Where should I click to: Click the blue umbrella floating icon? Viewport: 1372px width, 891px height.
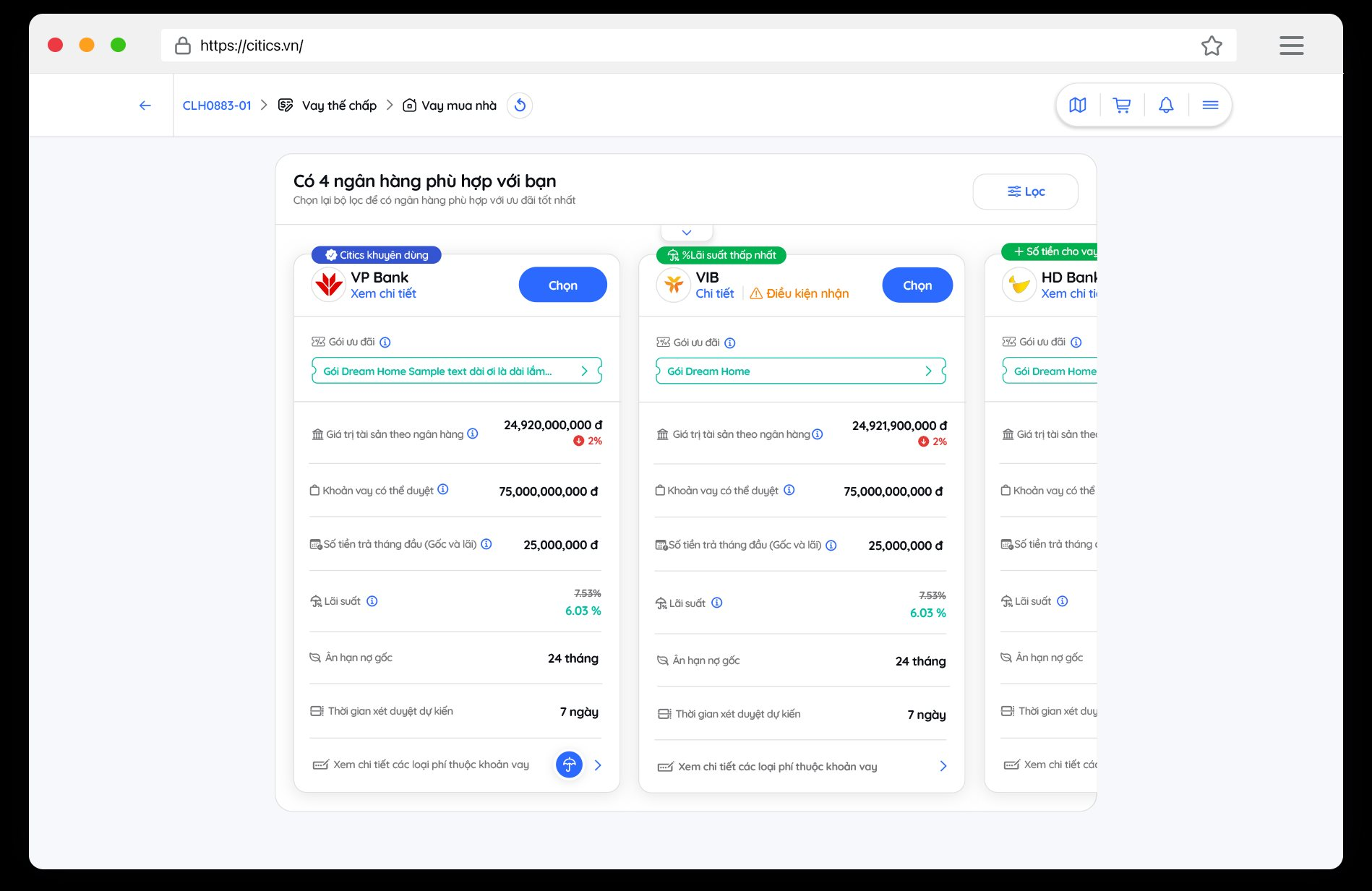(x=569, y=765)
